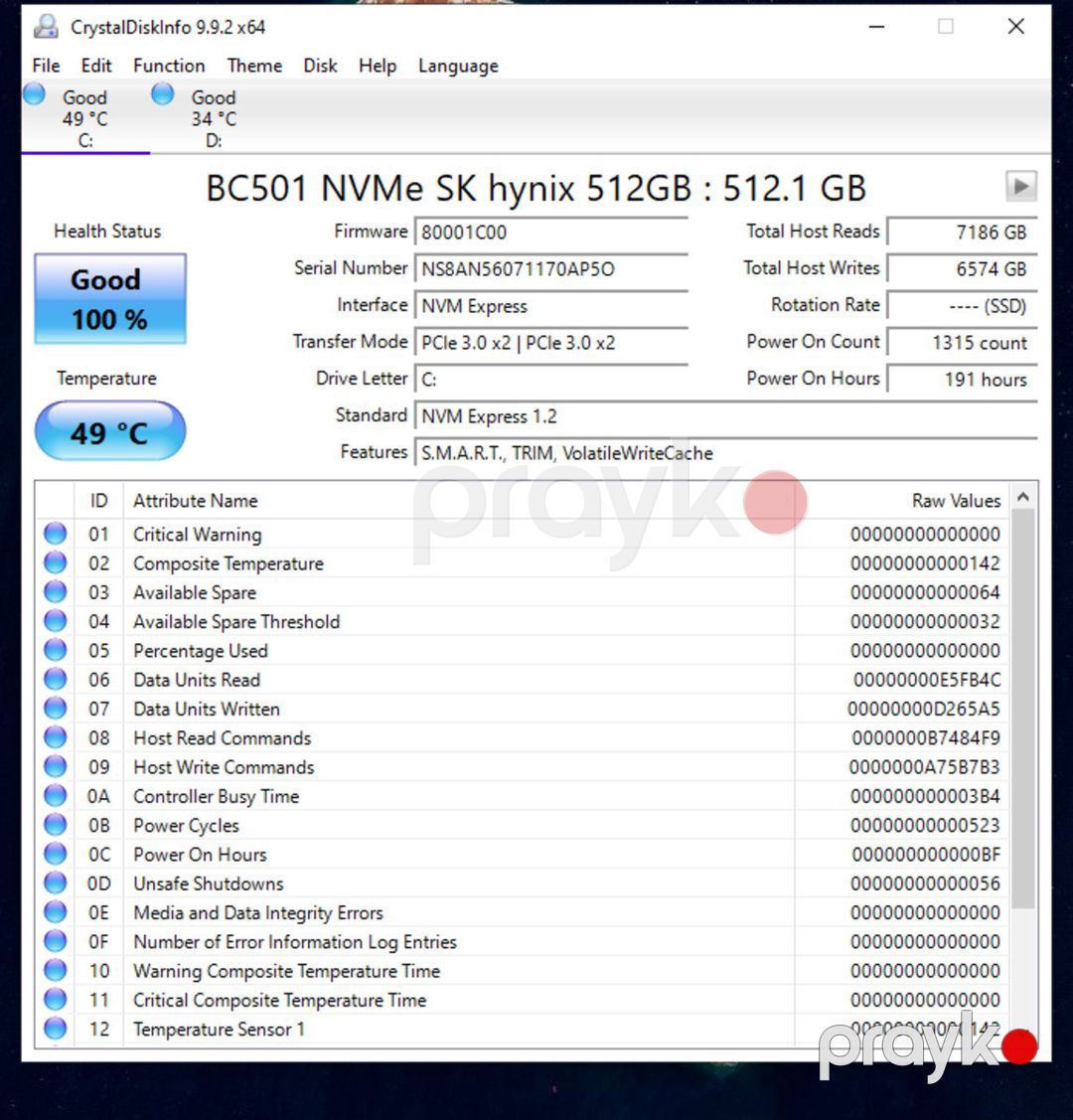The image size is (1073, 1120).
Task: Click the CrystalDiskInfo app icon in title bar
Action: (x=46, y=27)
